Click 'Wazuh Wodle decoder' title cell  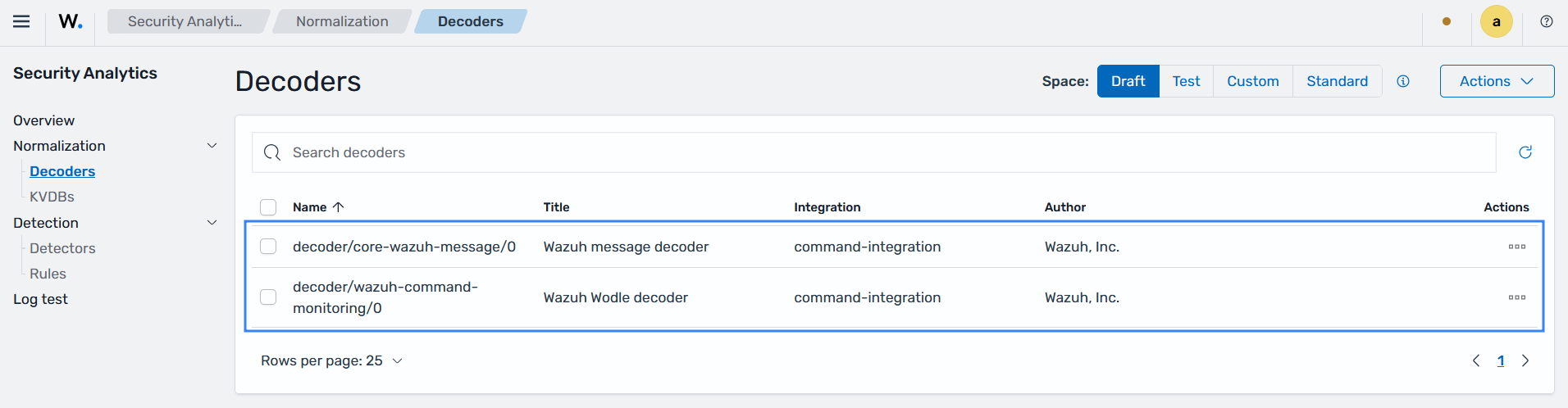[x=615, y=297]
